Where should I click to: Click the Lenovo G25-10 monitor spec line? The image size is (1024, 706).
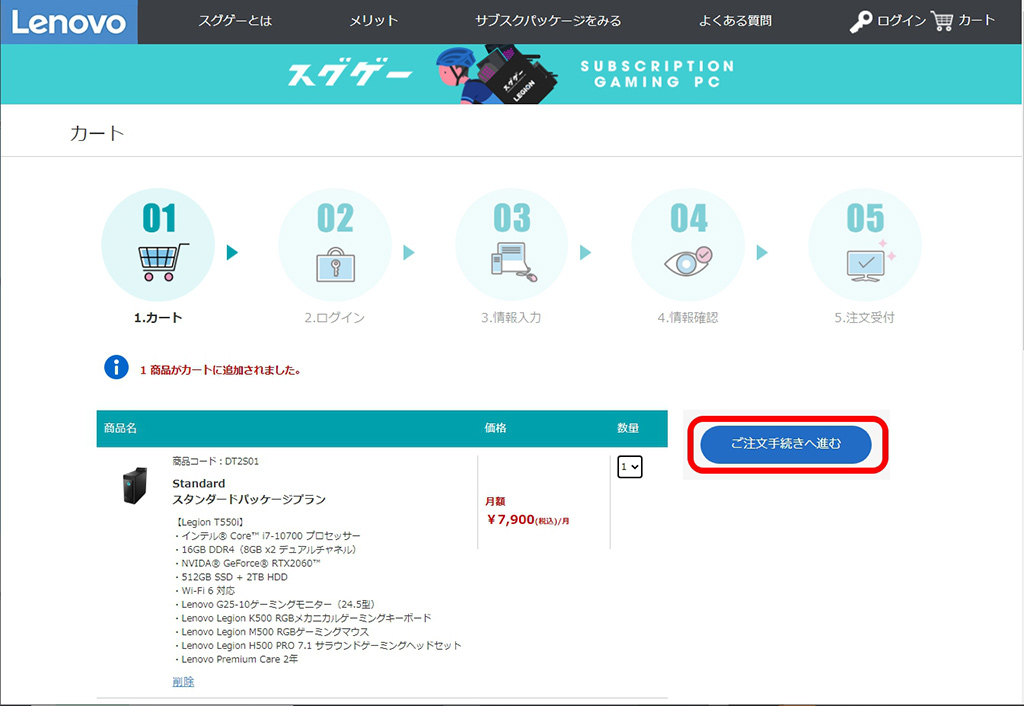[x=276, y=604]
